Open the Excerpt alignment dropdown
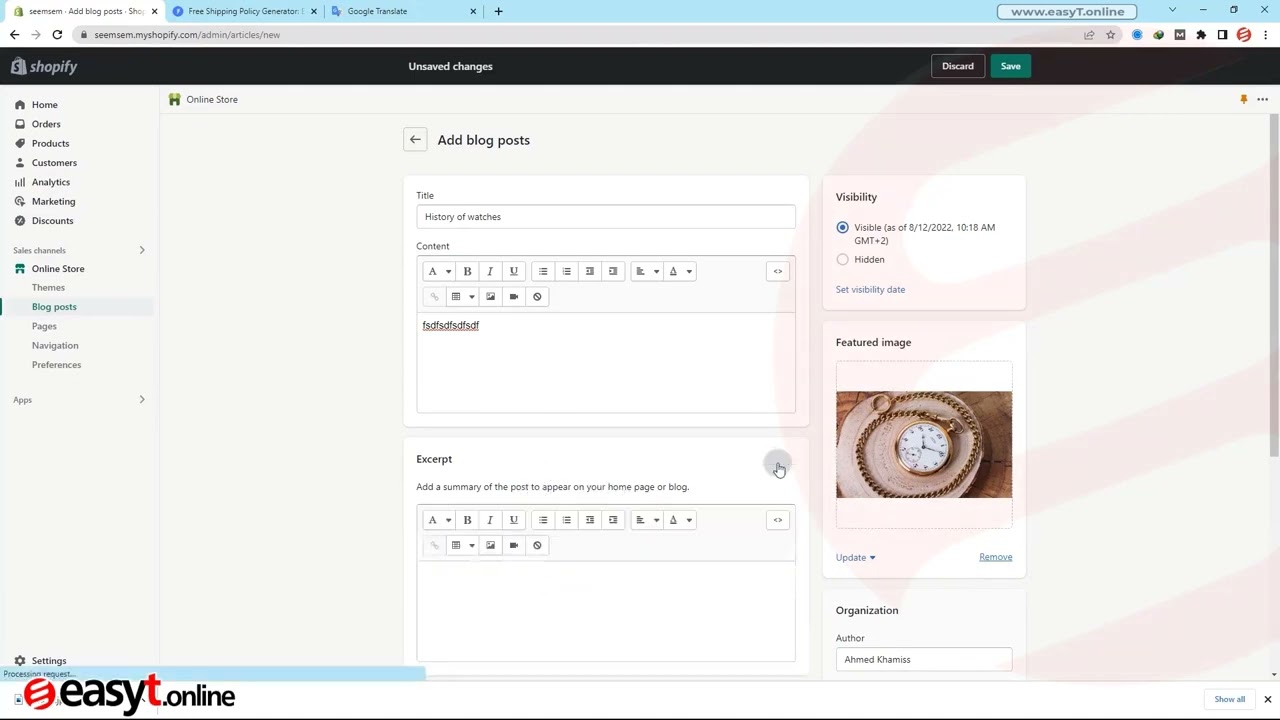Screen dimensions: 1280x720 [x=647, y=520]
